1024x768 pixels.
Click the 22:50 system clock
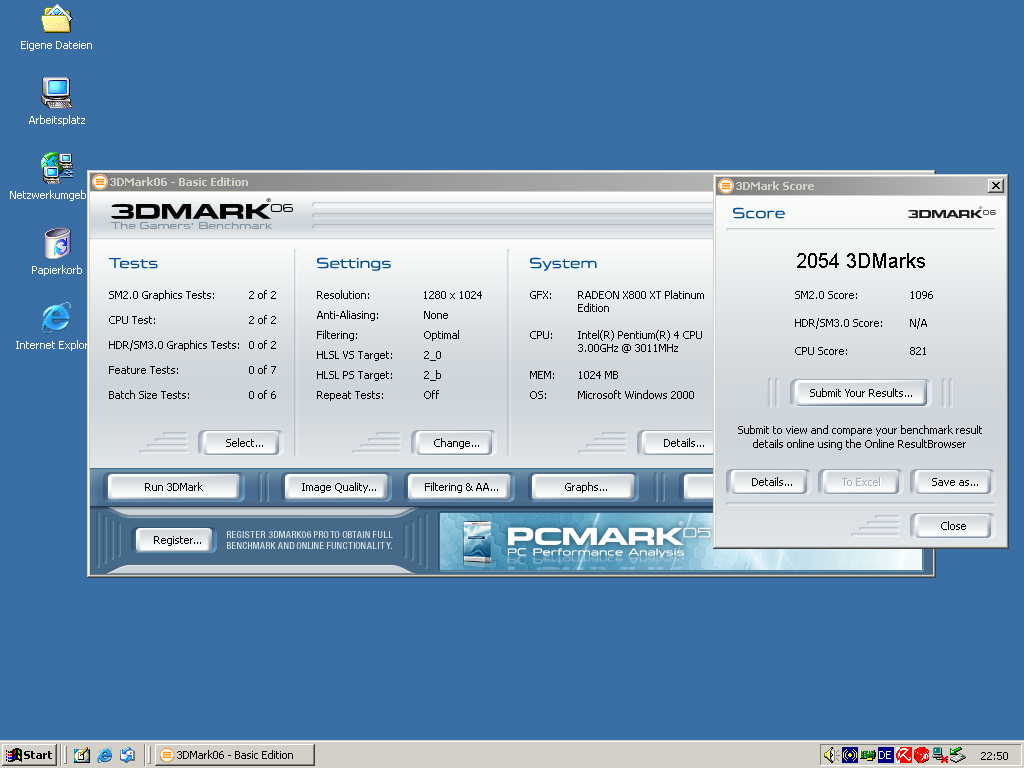click(994, 756)
